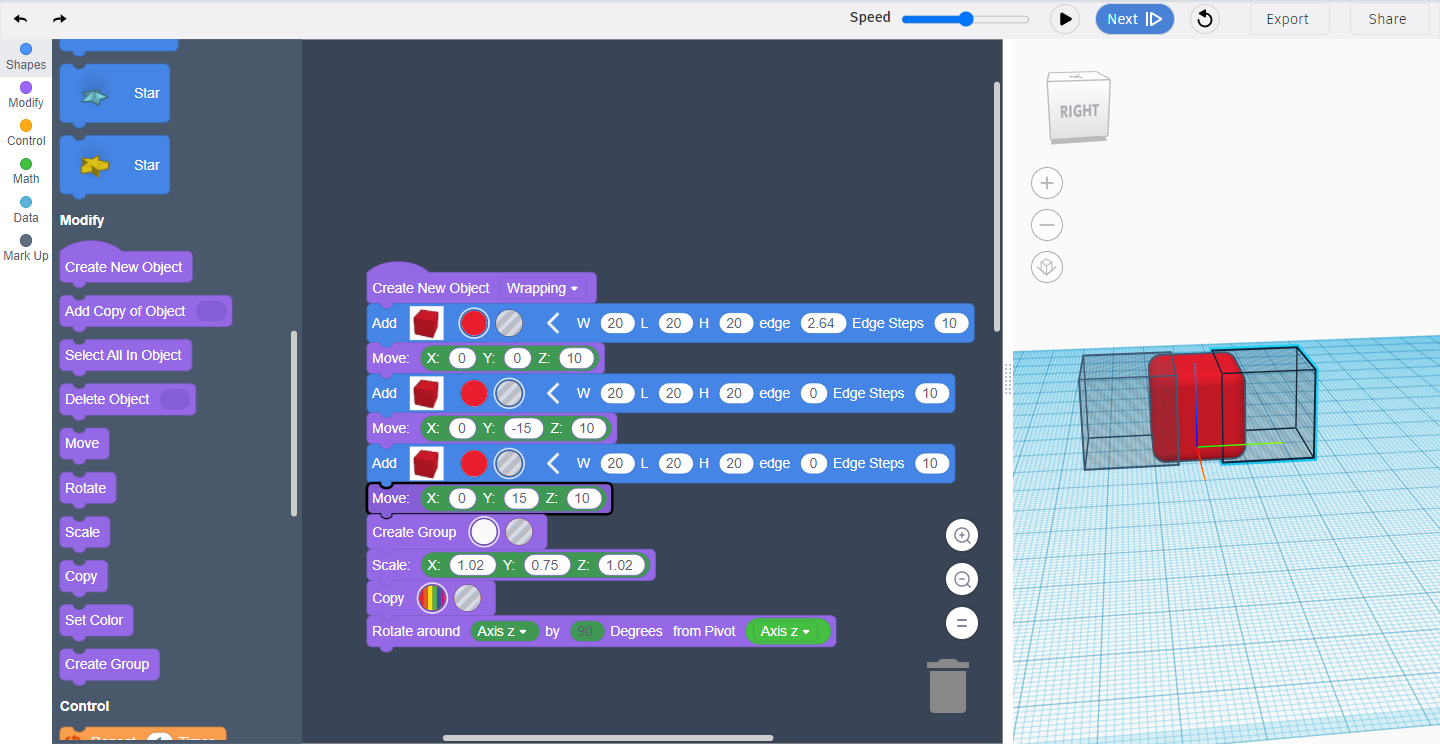The width and height of the screenshot is (1440, 744).
Task: Zoom out on the 3D viewer
Action: tap(1047, 225)
